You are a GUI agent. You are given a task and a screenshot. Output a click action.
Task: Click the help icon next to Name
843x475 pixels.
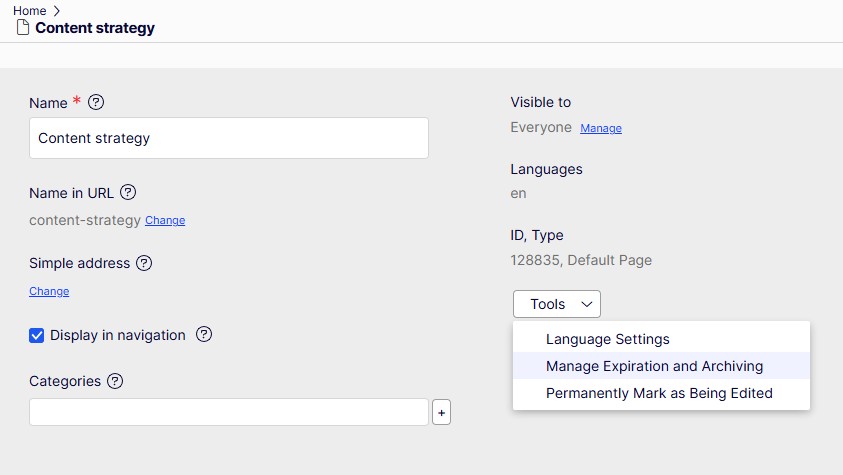[x=96, y=102]
